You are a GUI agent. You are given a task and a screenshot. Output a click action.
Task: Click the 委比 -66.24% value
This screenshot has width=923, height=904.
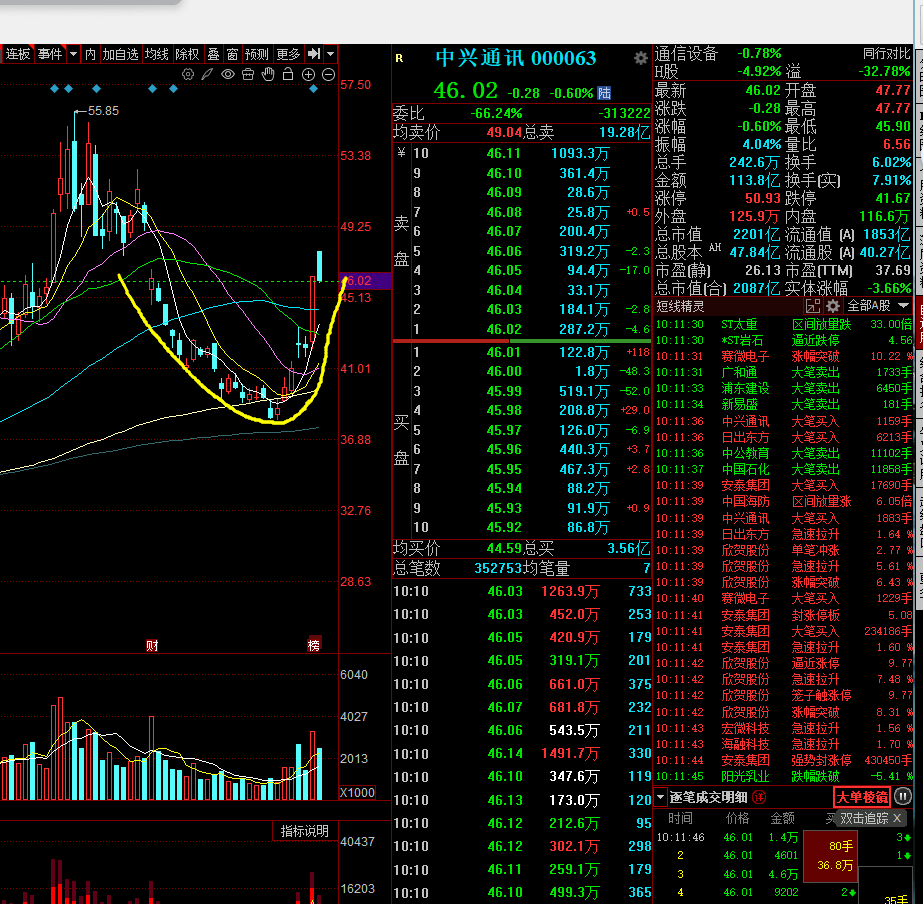(496, 113)
